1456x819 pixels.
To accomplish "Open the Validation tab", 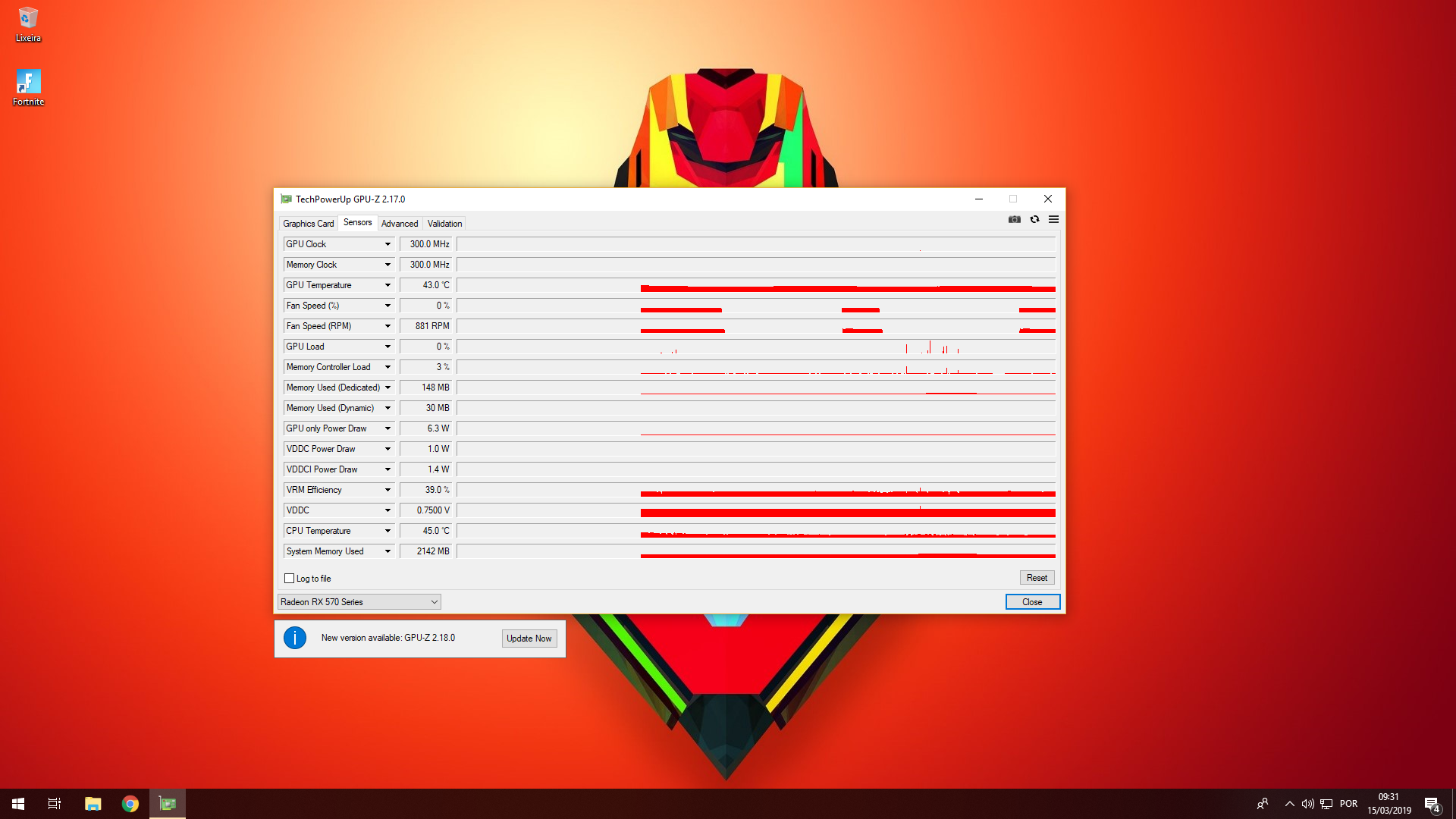I will (x=444, y=224).
